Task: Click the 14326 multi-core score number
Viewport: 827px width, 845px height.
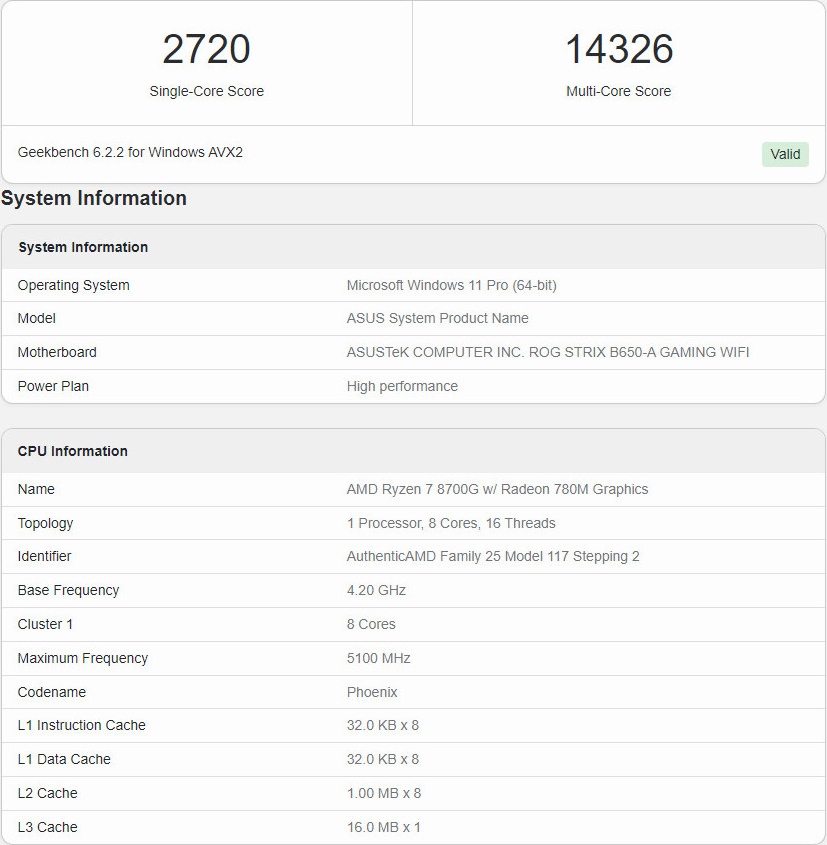Action: click(x=619, y=49)
